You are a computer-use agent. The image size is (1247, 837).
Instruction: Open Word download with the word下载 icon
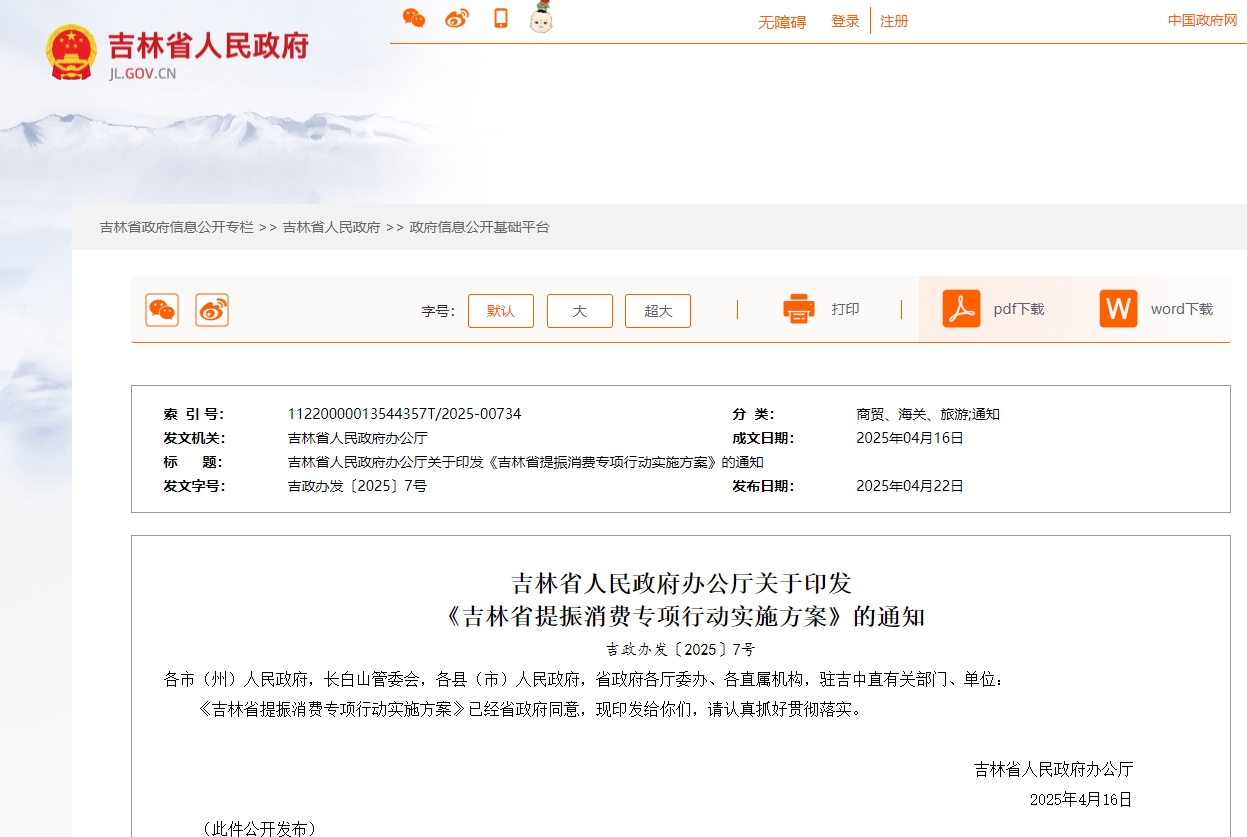(1118, 309)
